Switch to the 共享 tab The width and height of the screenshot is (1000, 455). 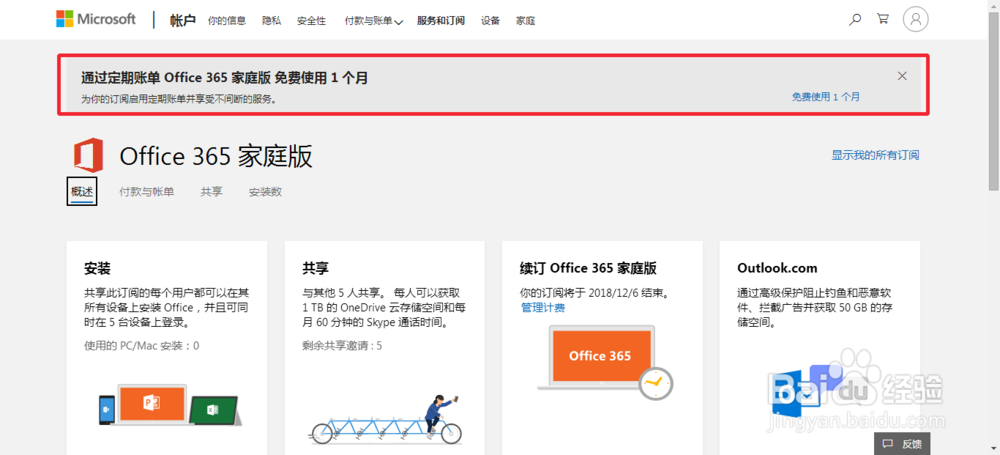click(212, 191)
